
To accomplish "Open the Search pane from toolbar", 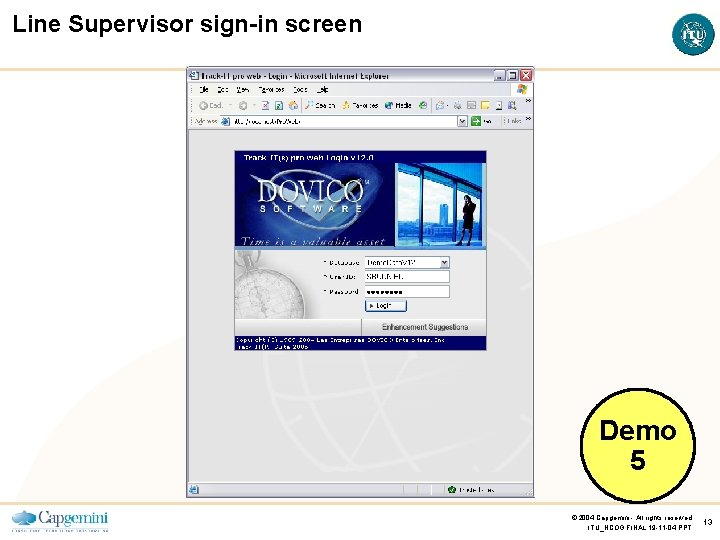I will (x=321, y=106).
